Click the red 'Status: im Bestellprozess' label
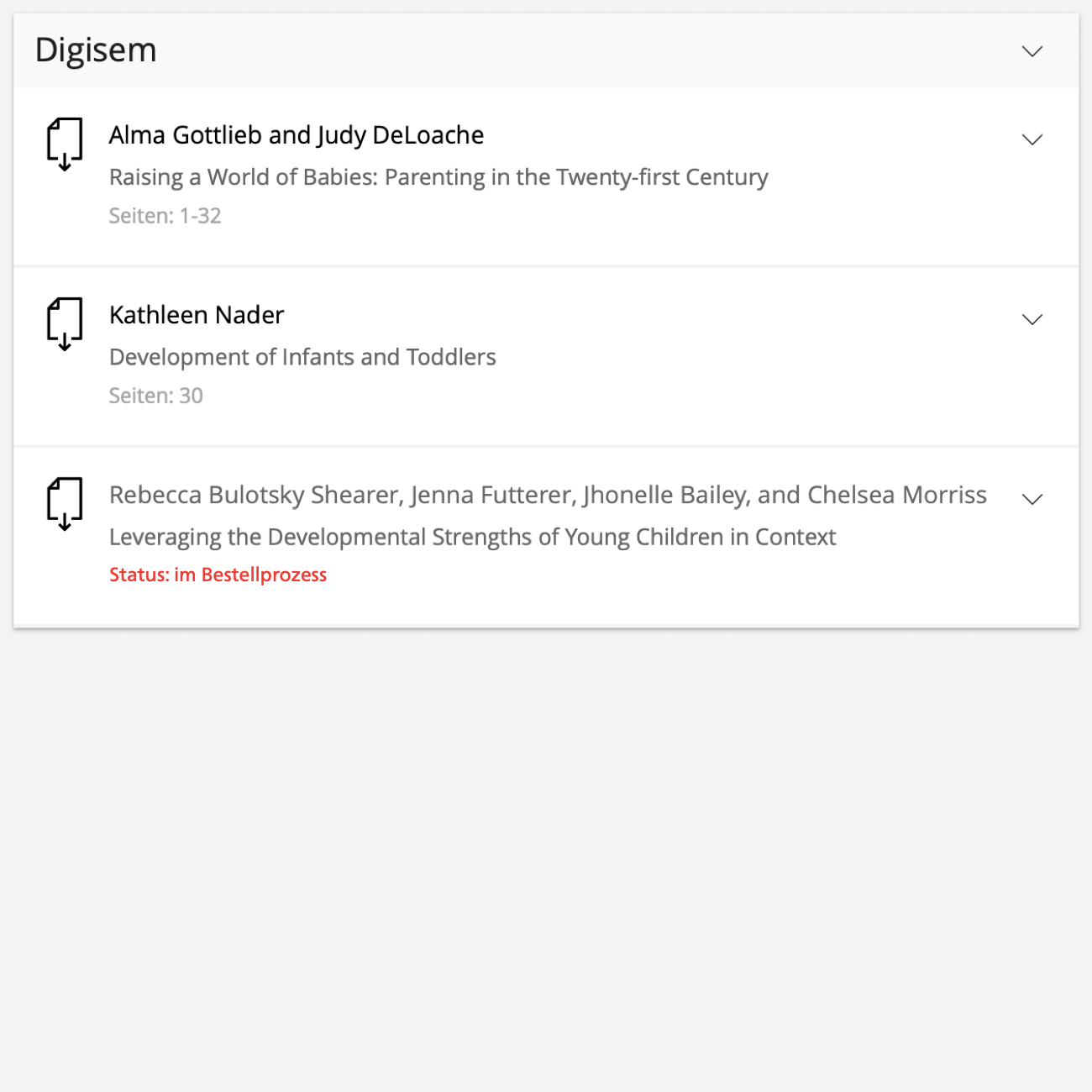The image size is (1092, 1092). point(218,575)
